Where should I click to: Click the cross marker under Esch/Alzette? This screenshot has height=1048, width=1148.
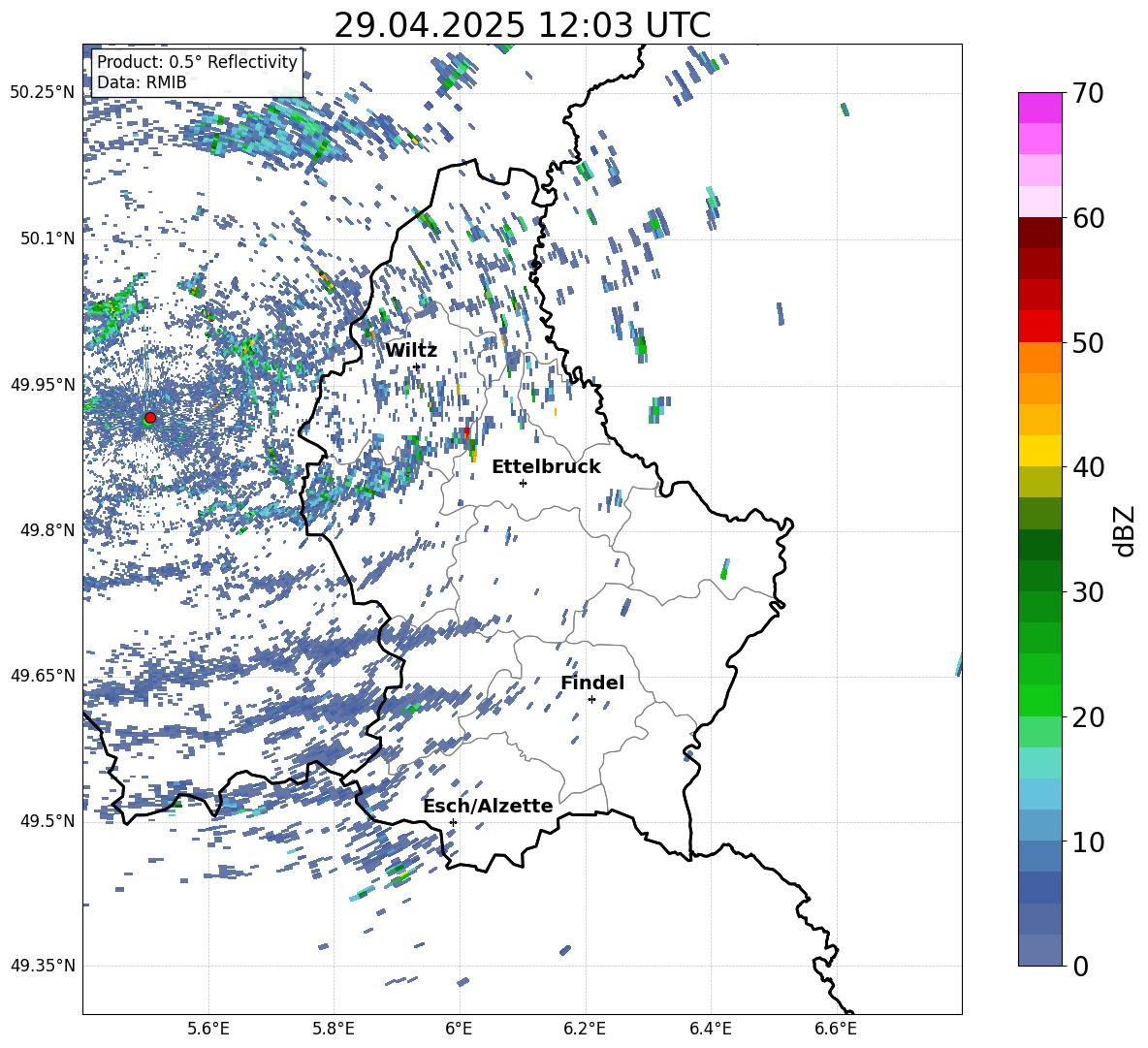(x=453, y=822)
